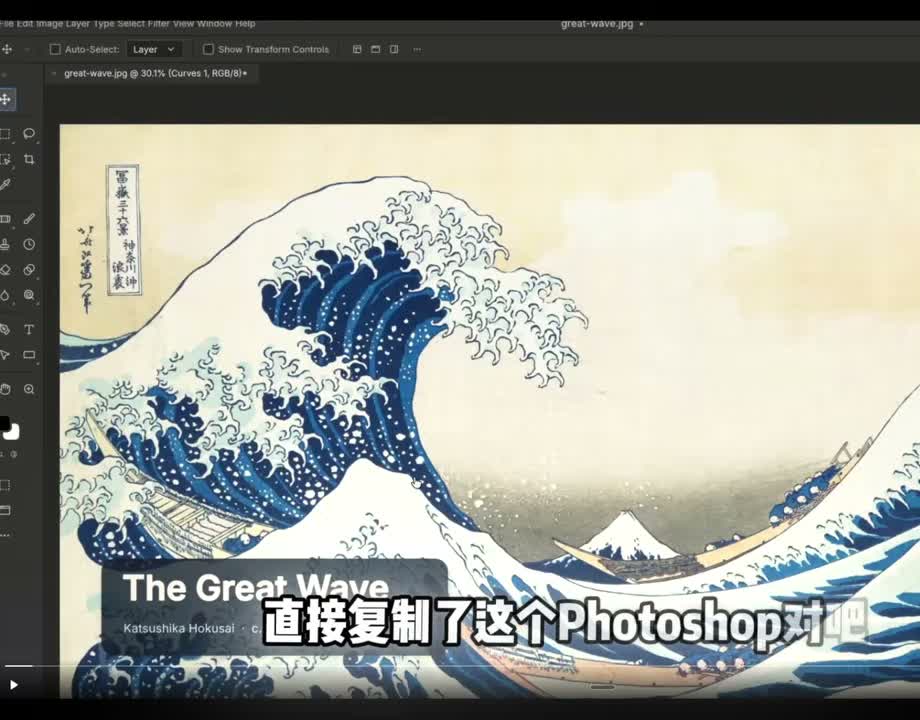
Task: Select the Blur droplet tool
Action: pyautogui.click(x=5, y=295)
